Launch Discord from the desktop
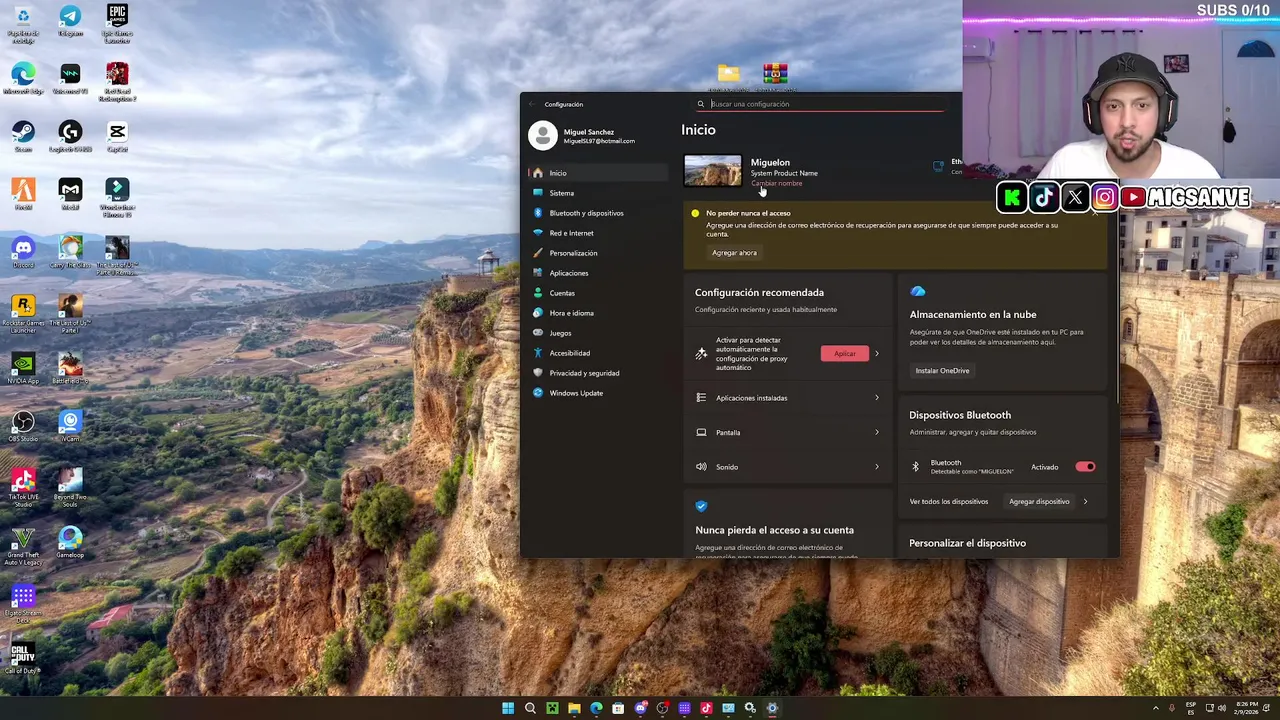1280x720 pixels. click(x=23, y=252)
